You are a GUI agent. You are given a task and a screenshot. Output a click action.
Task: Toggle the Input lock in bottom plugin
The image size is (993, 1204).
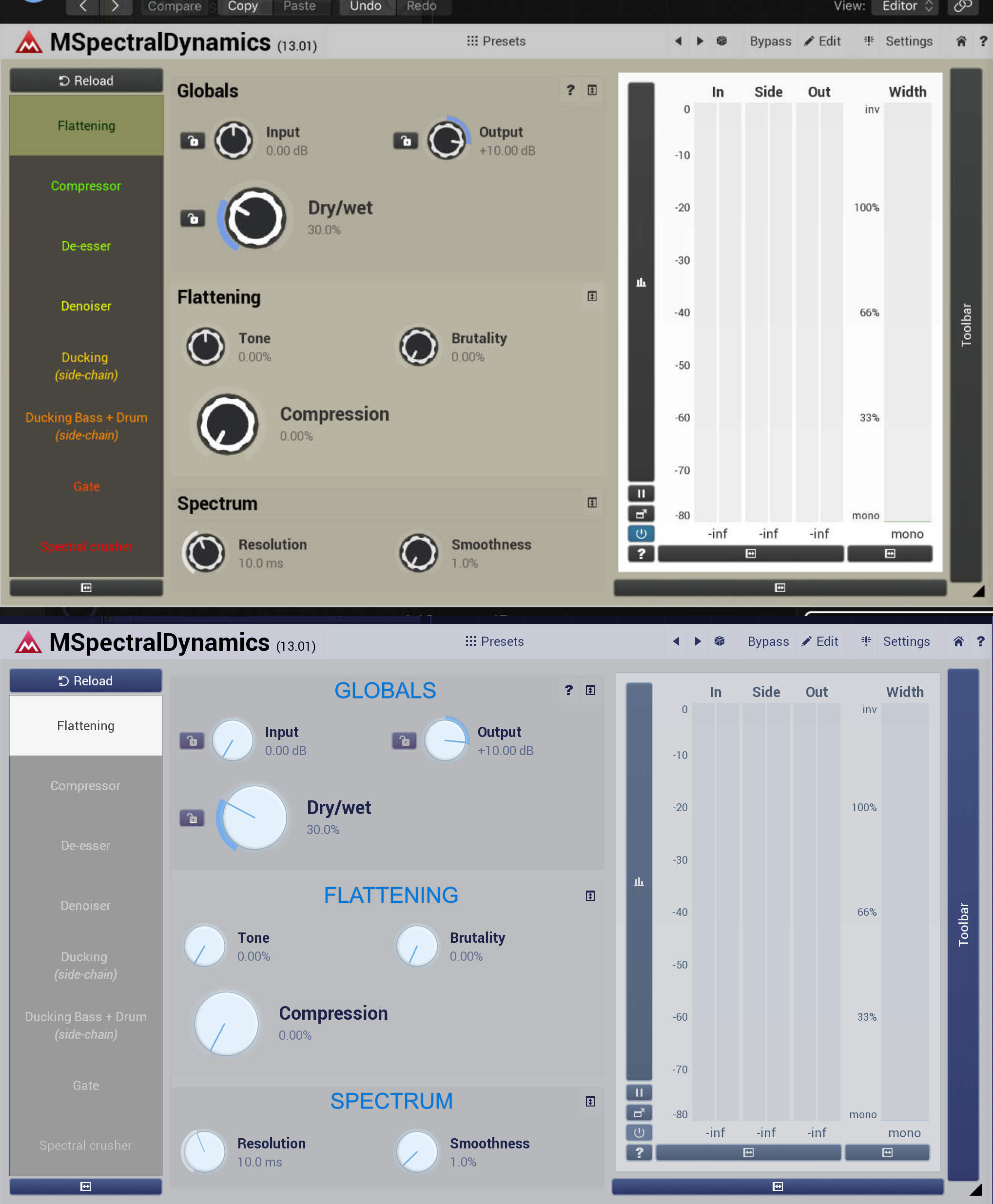point(192,741)
